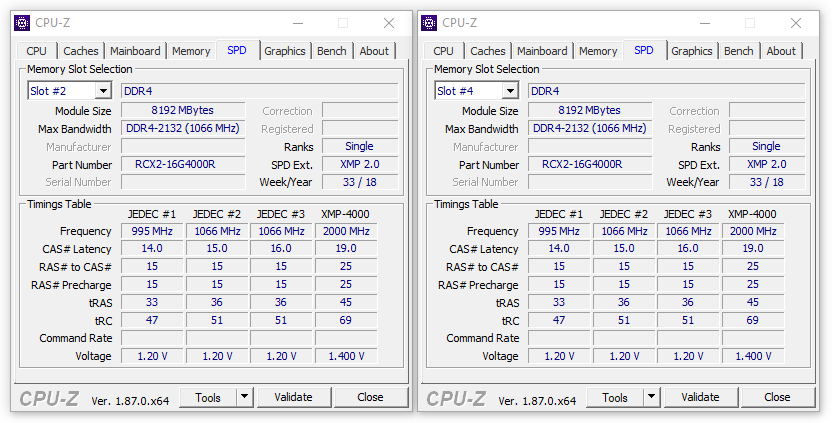Click Part Number RCX2-16G4000R in left window

click(183, 165)
